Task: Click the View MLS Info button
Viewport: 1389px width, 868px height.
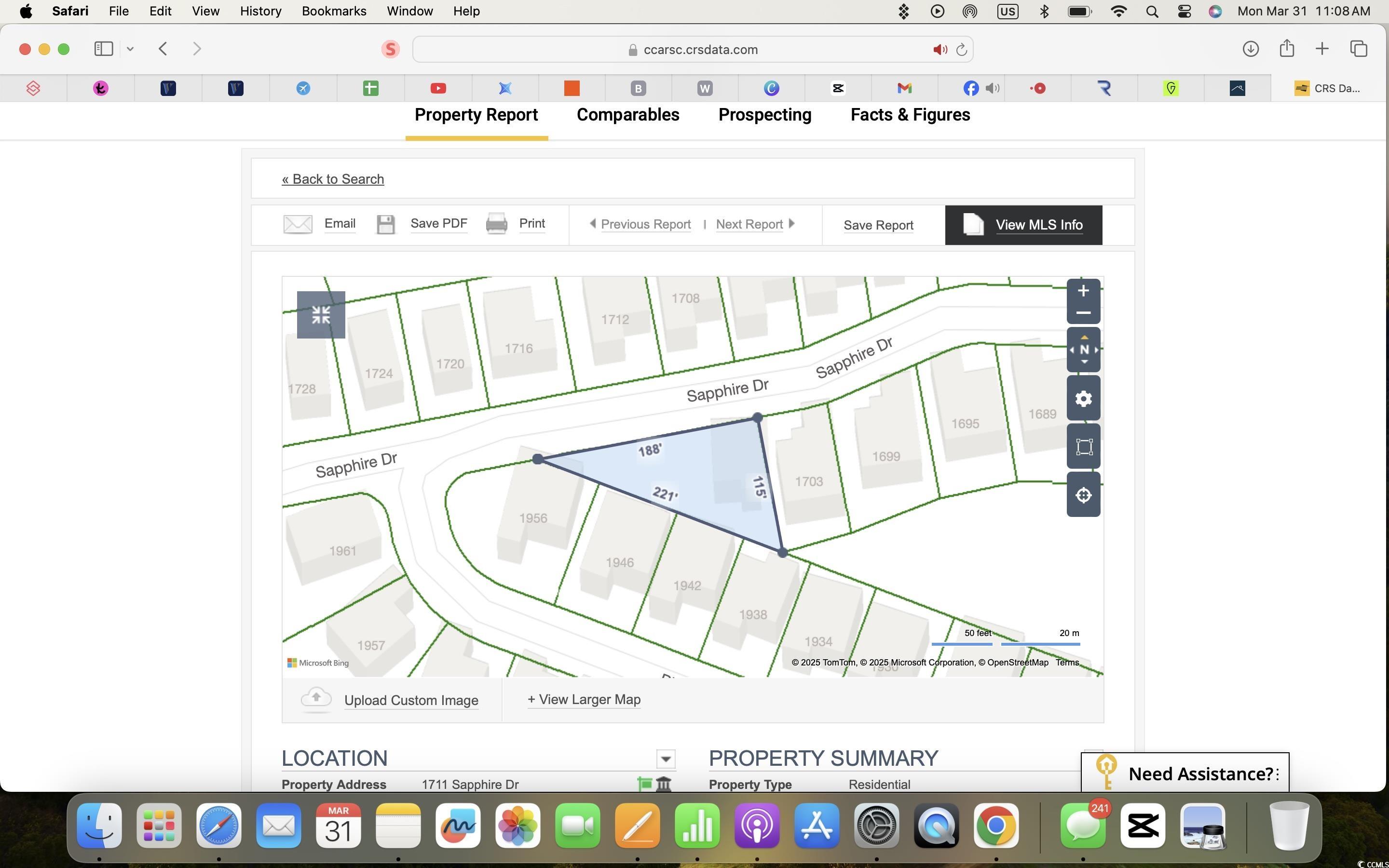Action: [1023, 225]
